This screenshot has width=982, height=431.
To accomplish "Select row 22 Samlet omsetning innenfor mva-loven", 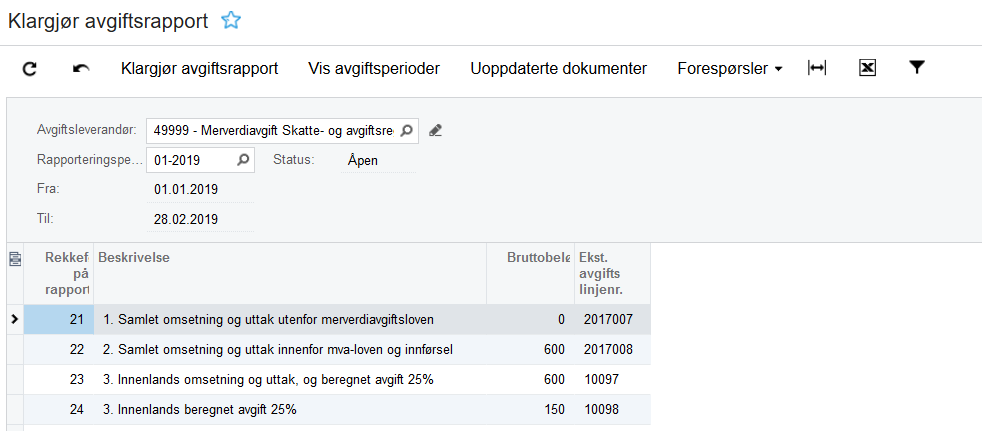I will coord(290,349).
